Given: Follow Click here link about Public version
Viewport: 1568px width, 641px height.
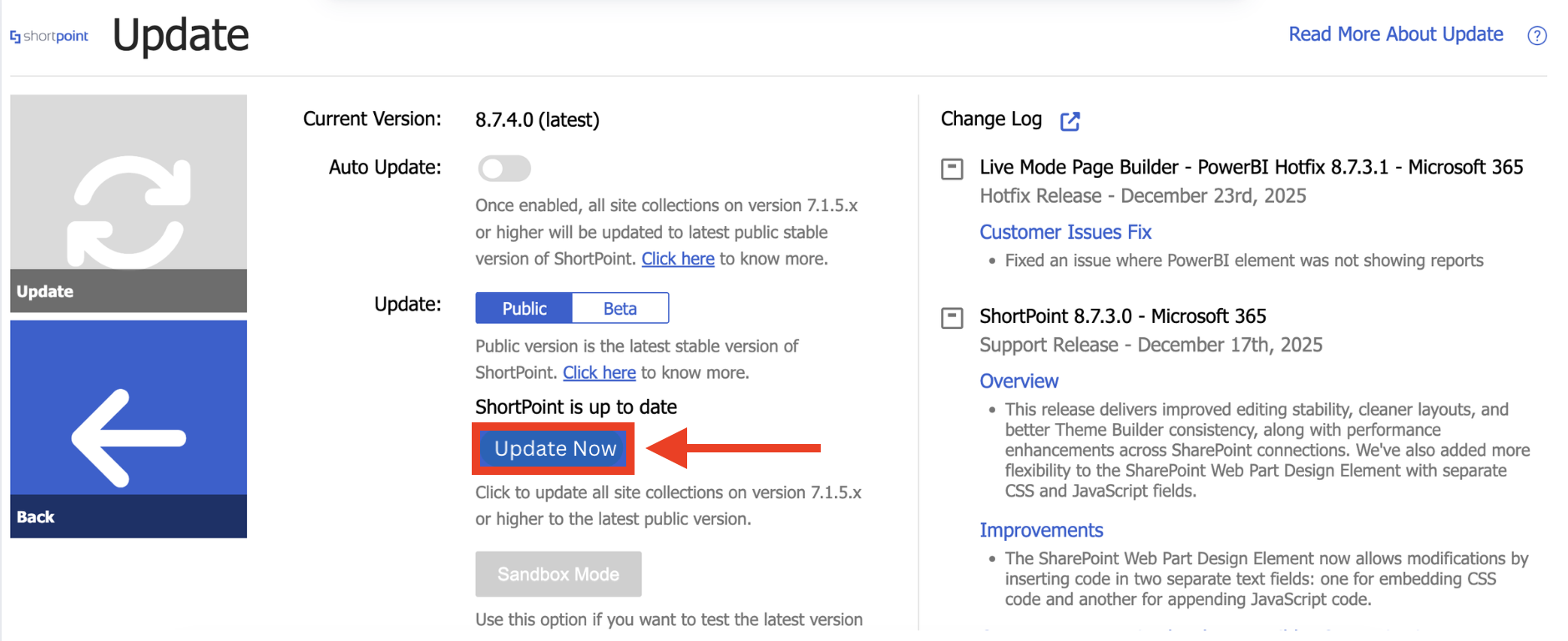Looking at the screenshot, I should 599,372.
